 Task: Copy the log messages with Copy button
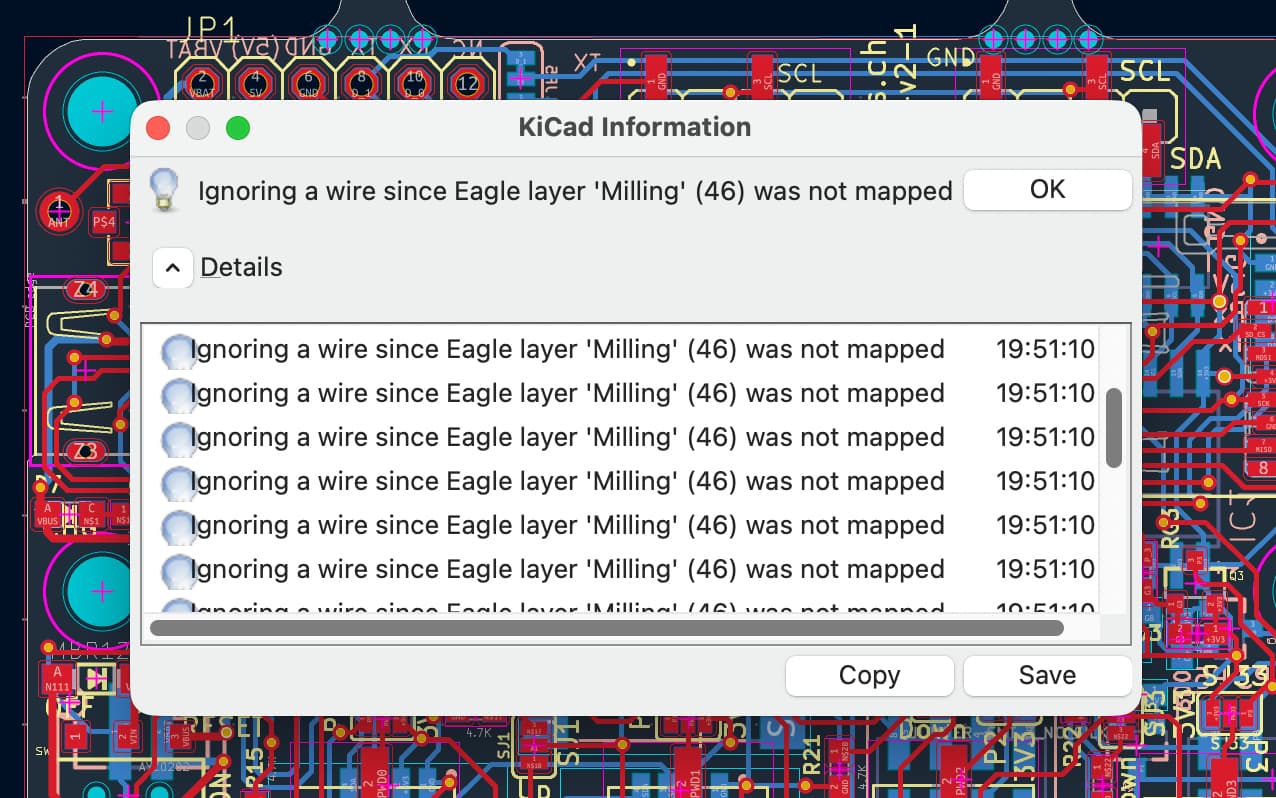[x=869, y=675]
